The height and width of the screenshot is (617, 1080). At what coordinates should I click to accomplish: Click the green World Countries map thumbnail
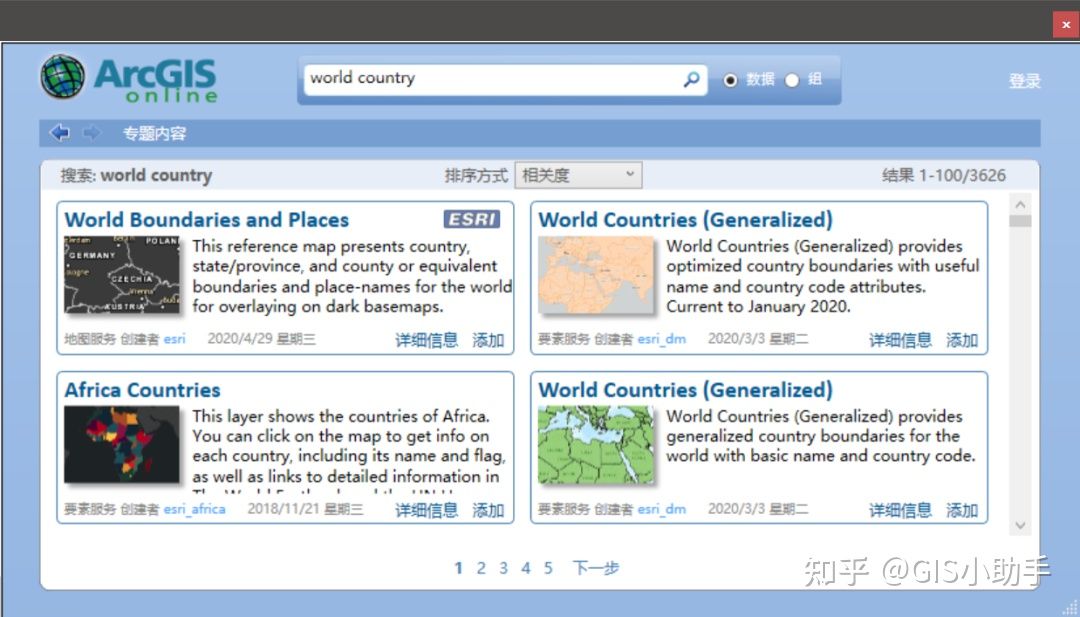click(596, 444)
